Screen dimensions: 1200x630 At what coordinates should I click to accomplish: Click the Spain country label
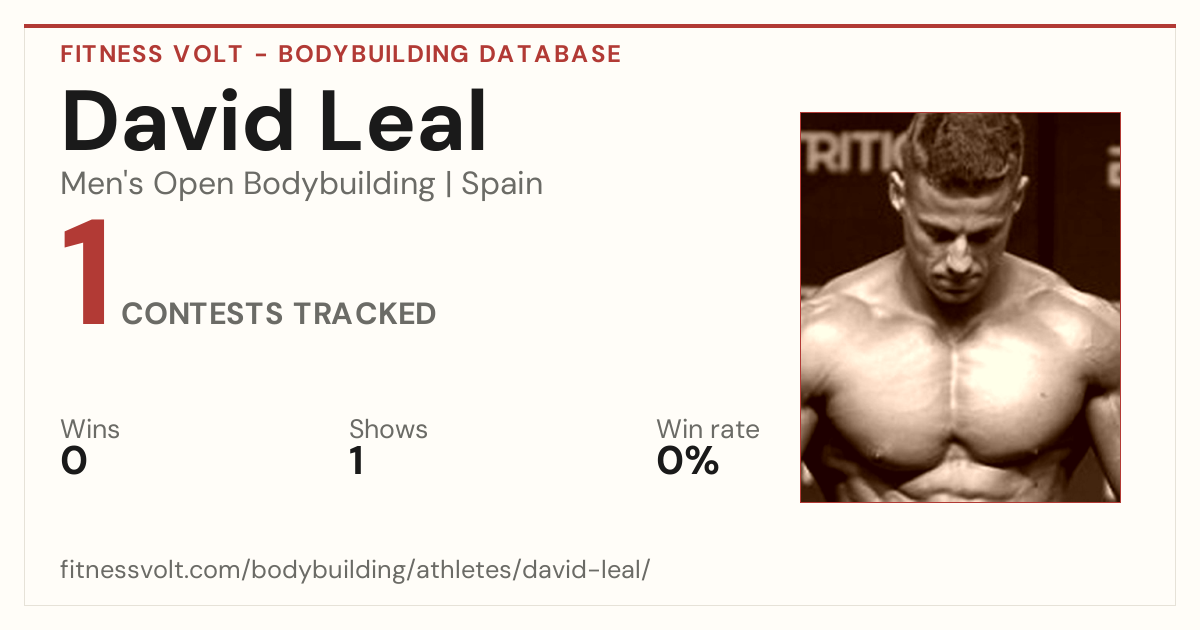502,184
